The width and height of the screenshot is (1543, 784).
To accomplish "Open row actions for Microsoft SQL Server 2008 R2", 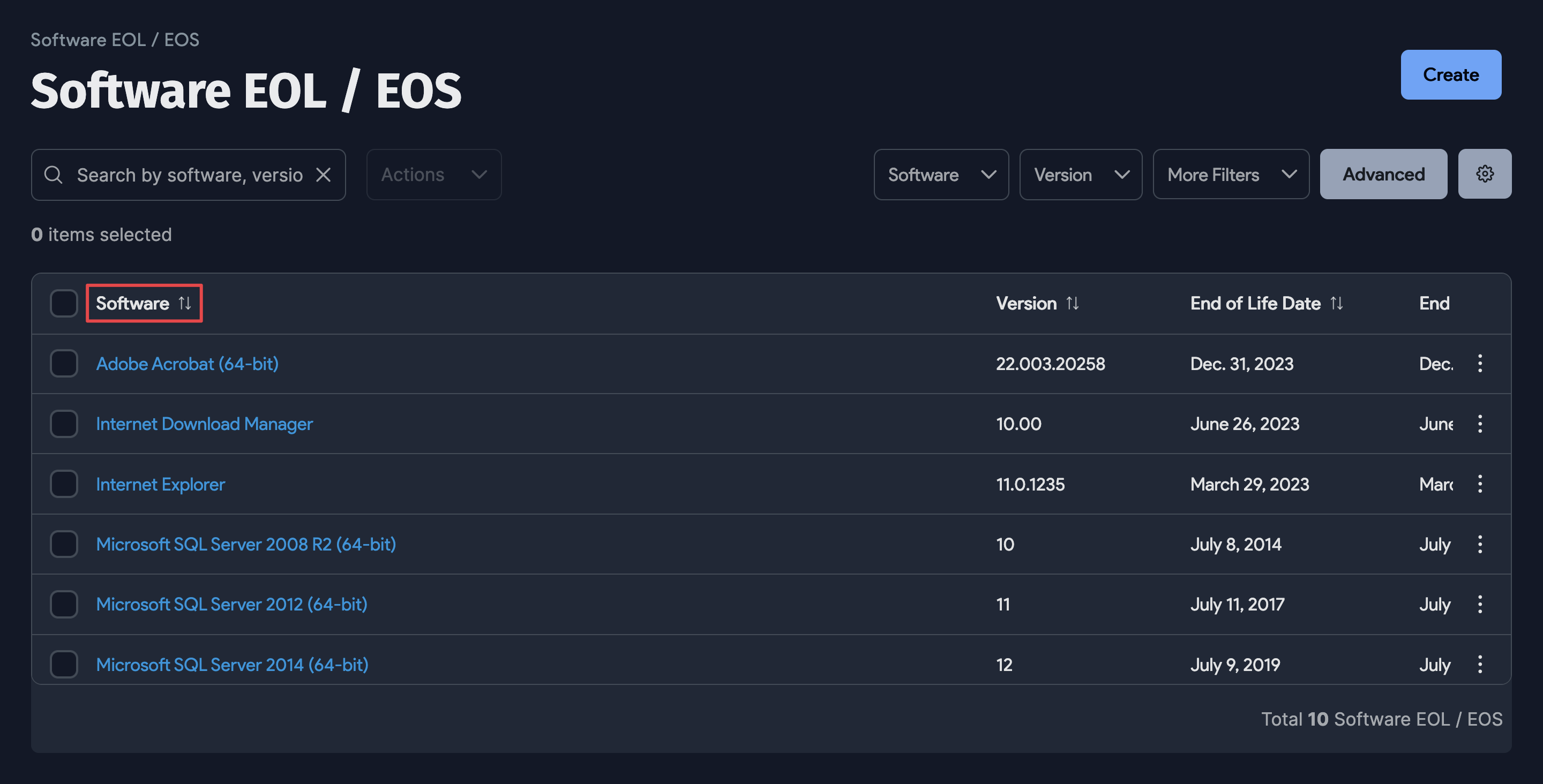I will (1480, 544).
